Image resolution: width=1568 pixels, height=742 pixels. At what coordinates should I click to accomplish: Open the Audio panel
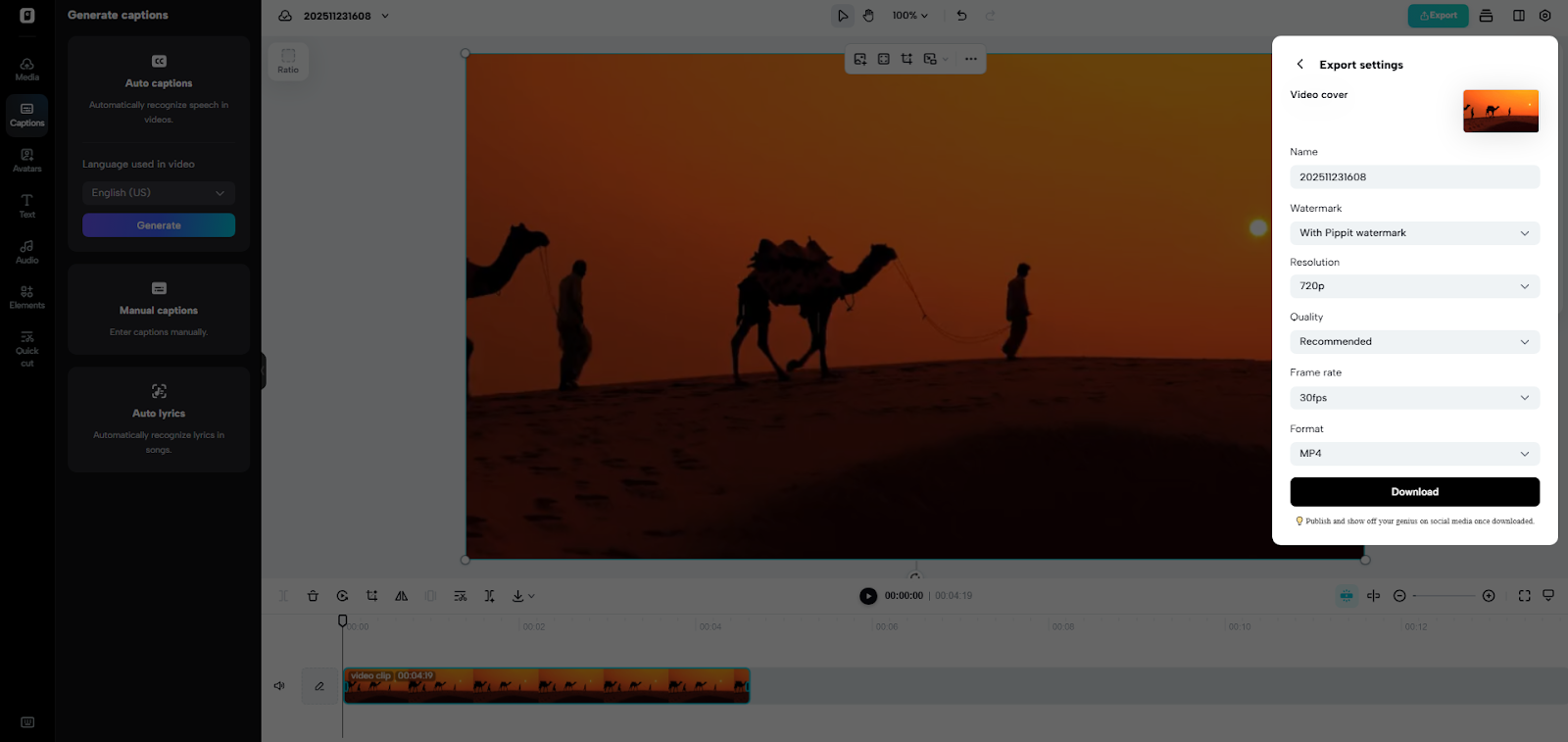click(x=27, y=252)
